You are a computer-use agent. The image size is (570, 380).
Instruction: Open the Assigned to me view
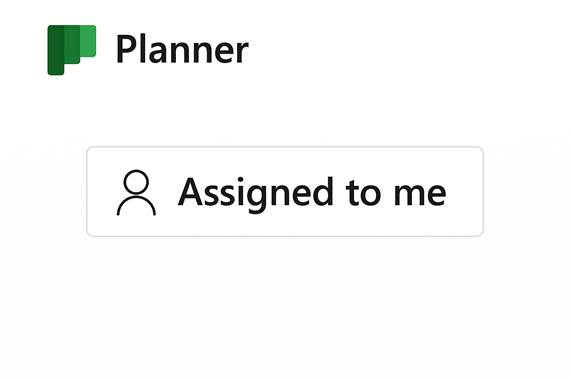285,191
